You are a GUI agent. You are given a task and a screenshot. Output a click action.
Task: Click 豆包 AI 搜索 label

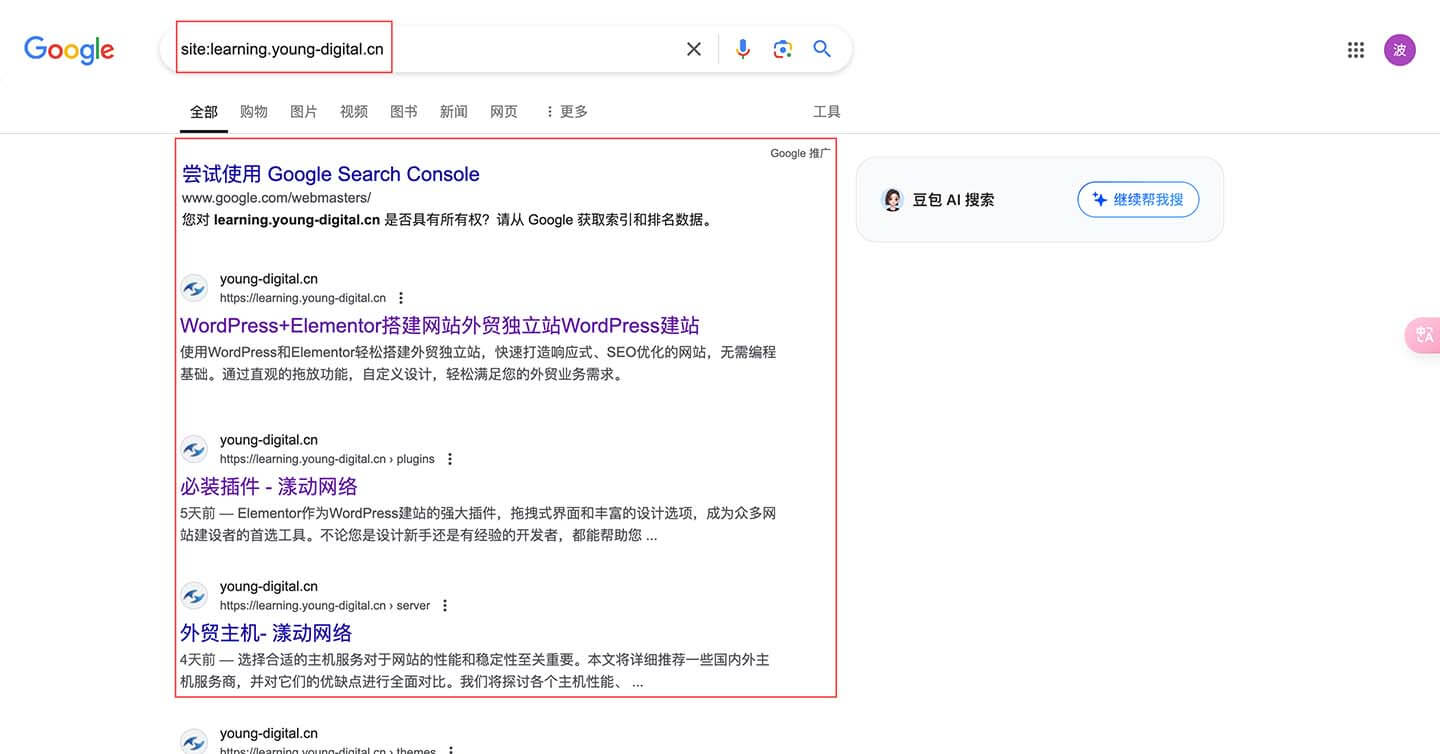point(953,200)
